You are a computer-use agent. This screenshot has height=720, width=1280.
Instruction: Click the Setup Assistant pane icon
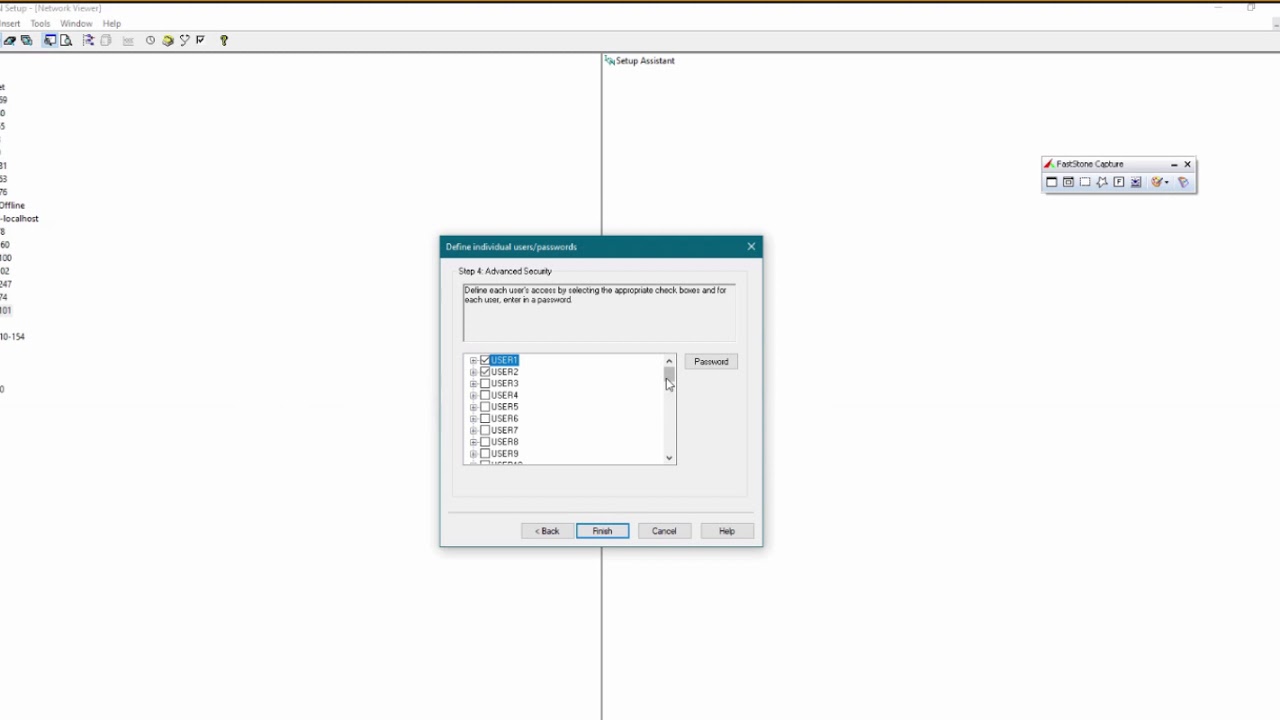(x=609, y=61)
